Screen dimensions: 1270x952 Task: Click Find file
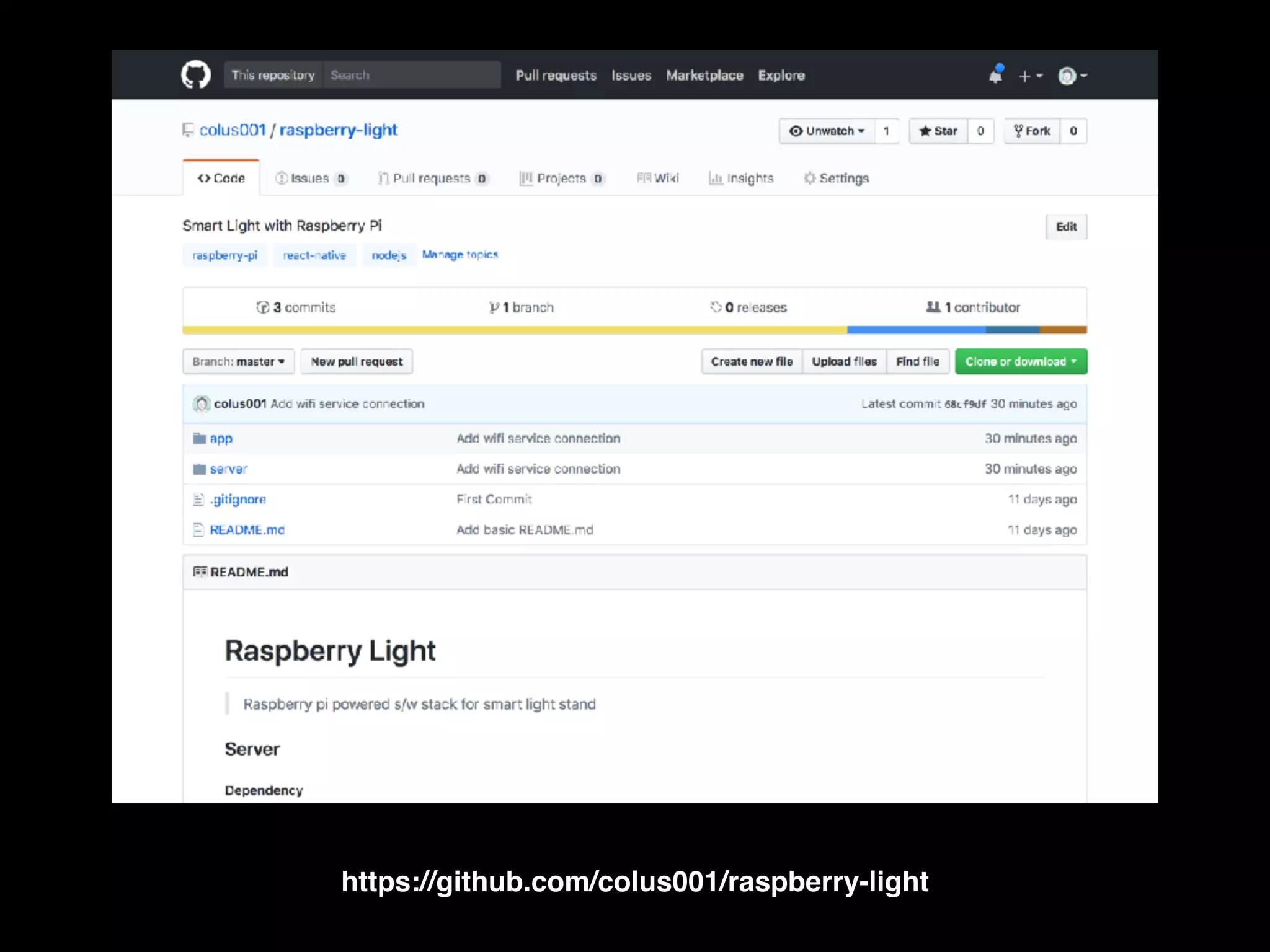tap(918, 361)
